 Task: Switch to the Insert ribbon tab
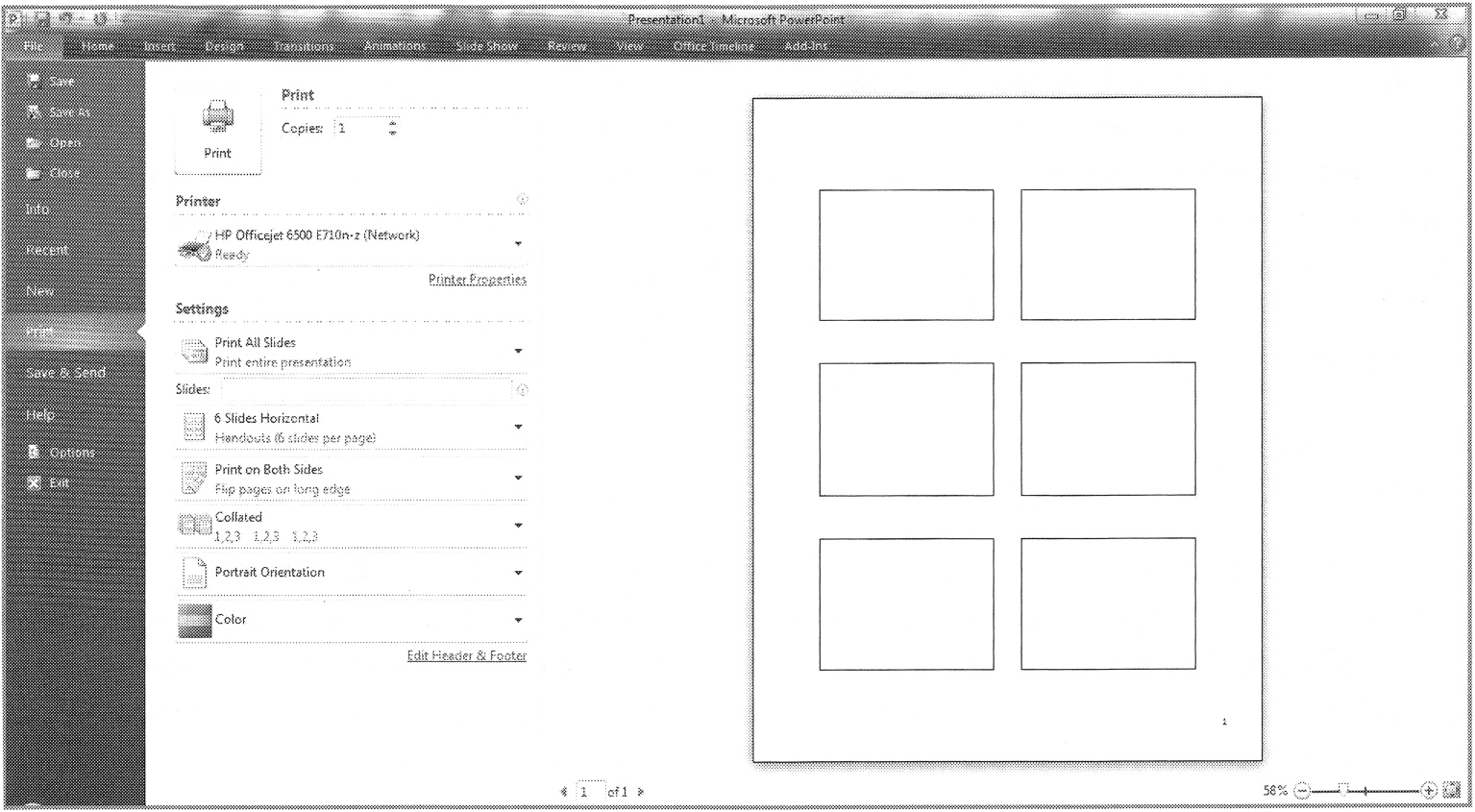(160, 46)
